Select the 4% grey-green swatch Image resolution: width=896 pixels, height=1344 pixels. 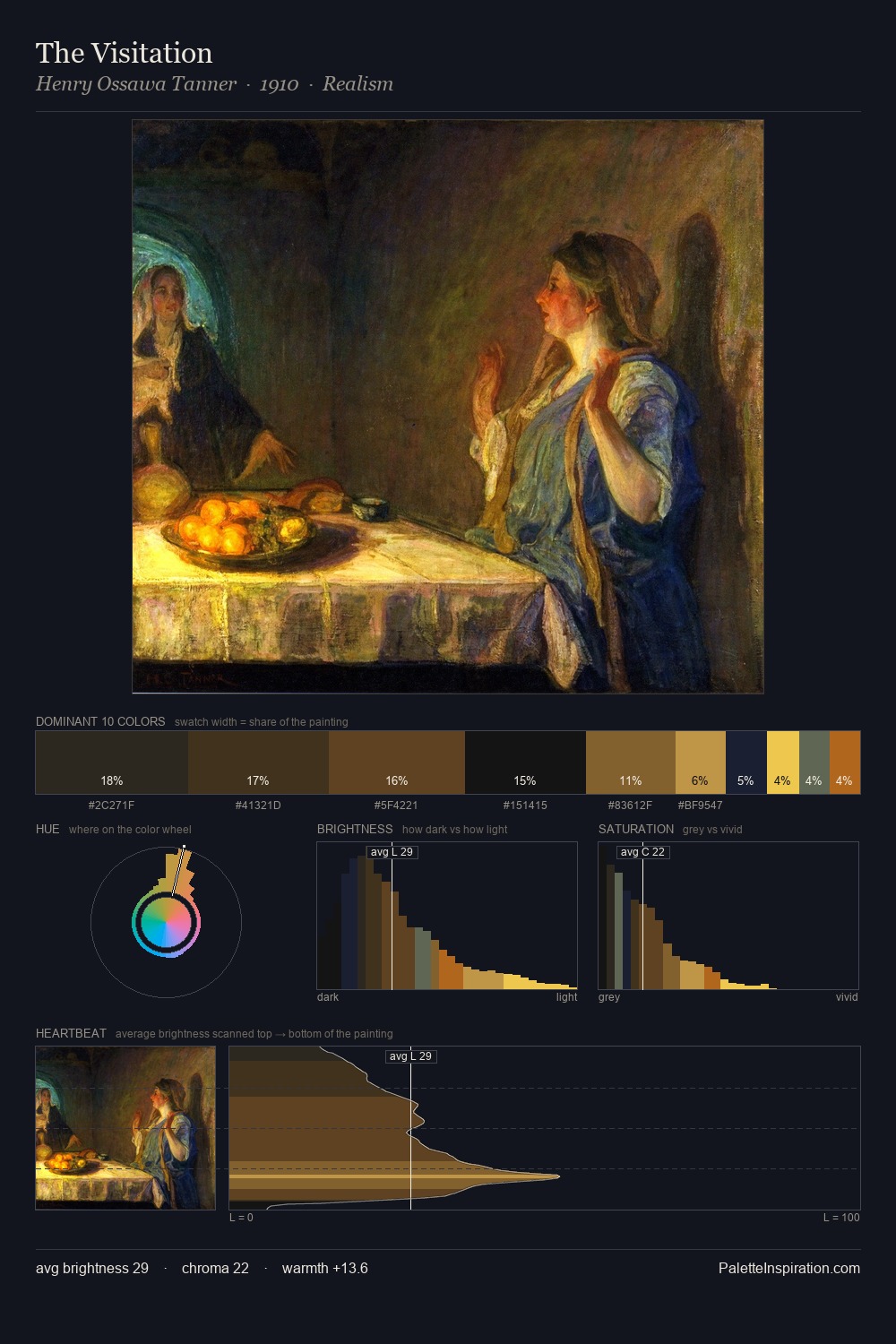[814, 762]
